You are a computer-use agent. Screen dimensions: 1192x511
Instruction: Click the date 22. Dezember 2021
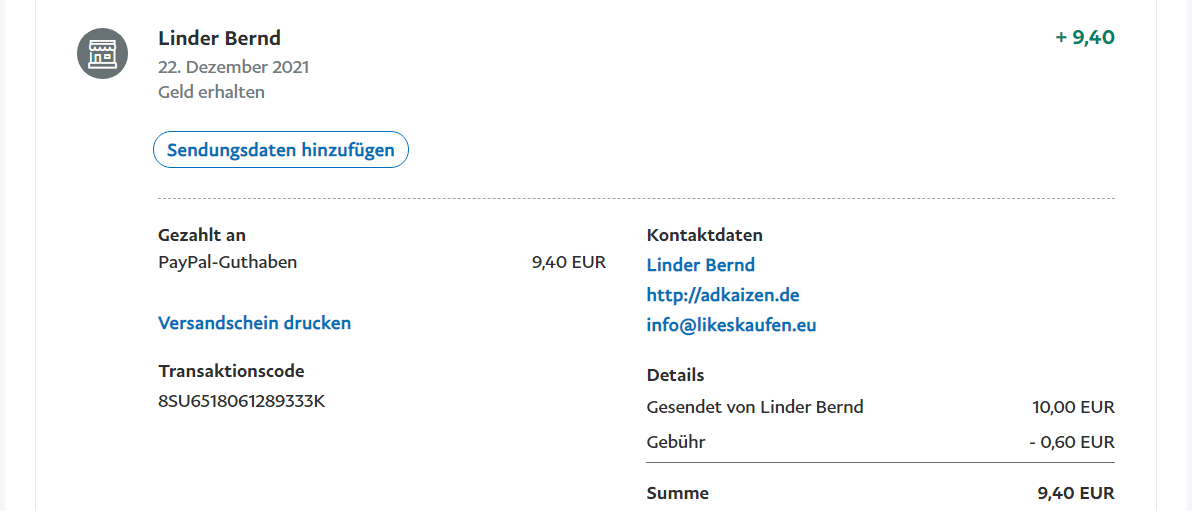[x=233, y=67]
